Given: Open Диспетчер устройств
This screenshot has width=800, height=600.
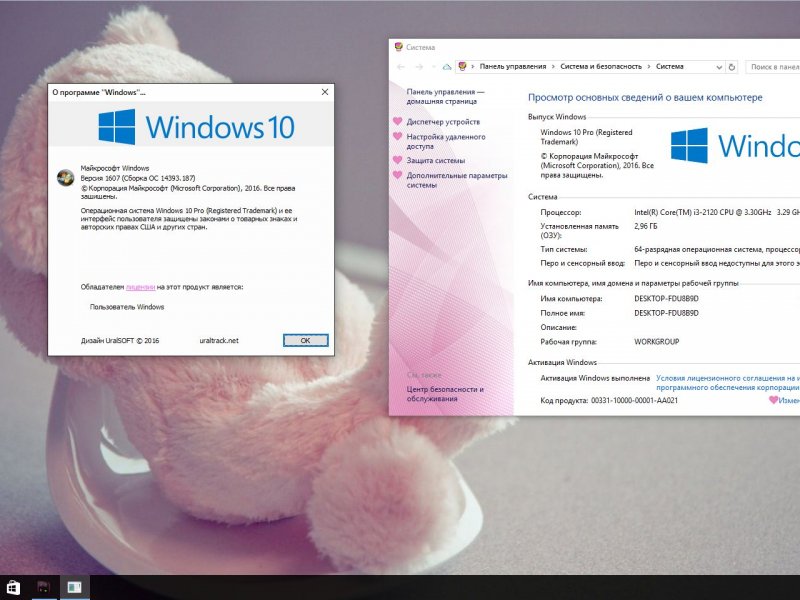Looking at the screenshot, I should point(443,121).
